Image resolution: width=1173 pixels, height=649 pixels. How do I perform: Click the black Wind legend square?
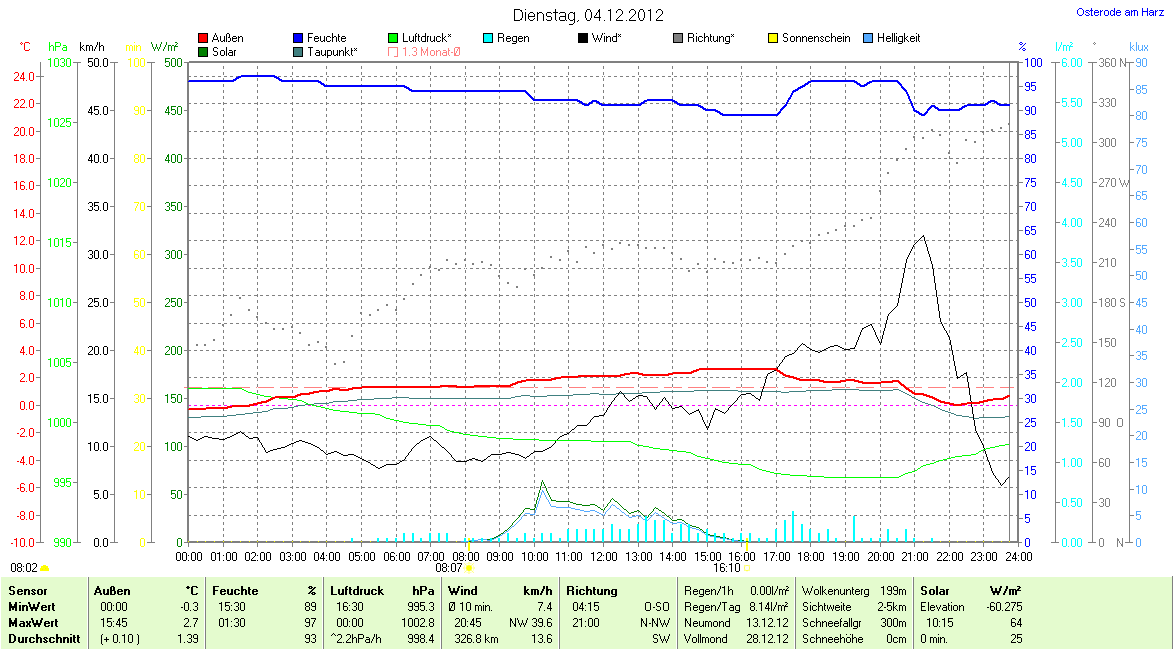(583, 38)
